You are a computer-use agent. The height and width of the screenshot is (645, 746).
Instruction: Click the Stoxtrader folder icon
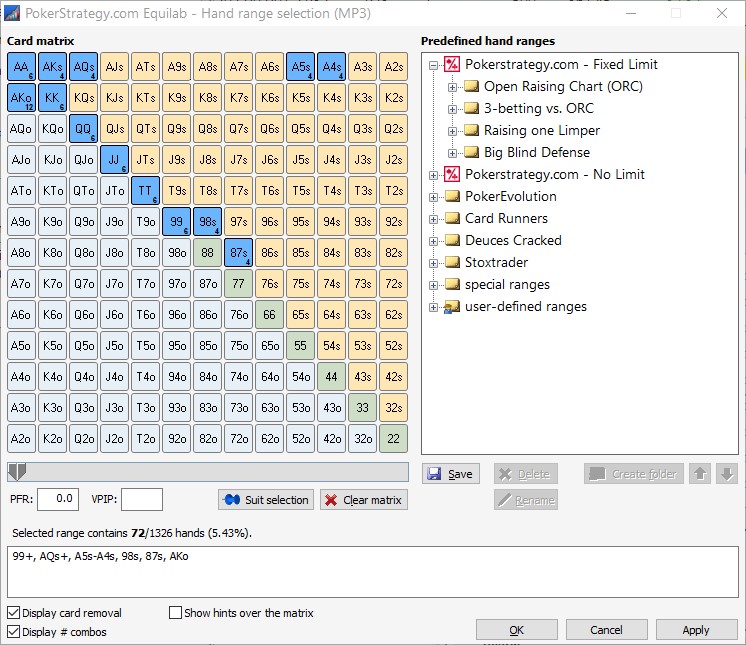[452, 262]
